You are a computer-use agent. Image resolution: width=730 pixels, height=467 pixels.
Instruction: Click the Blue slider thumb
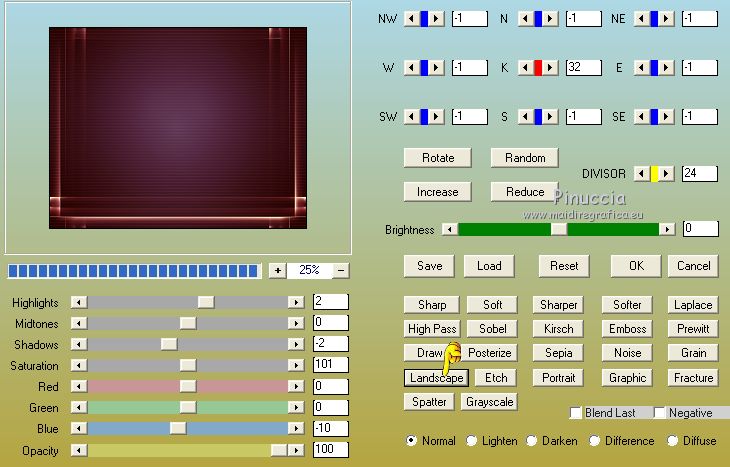[178, 428]
